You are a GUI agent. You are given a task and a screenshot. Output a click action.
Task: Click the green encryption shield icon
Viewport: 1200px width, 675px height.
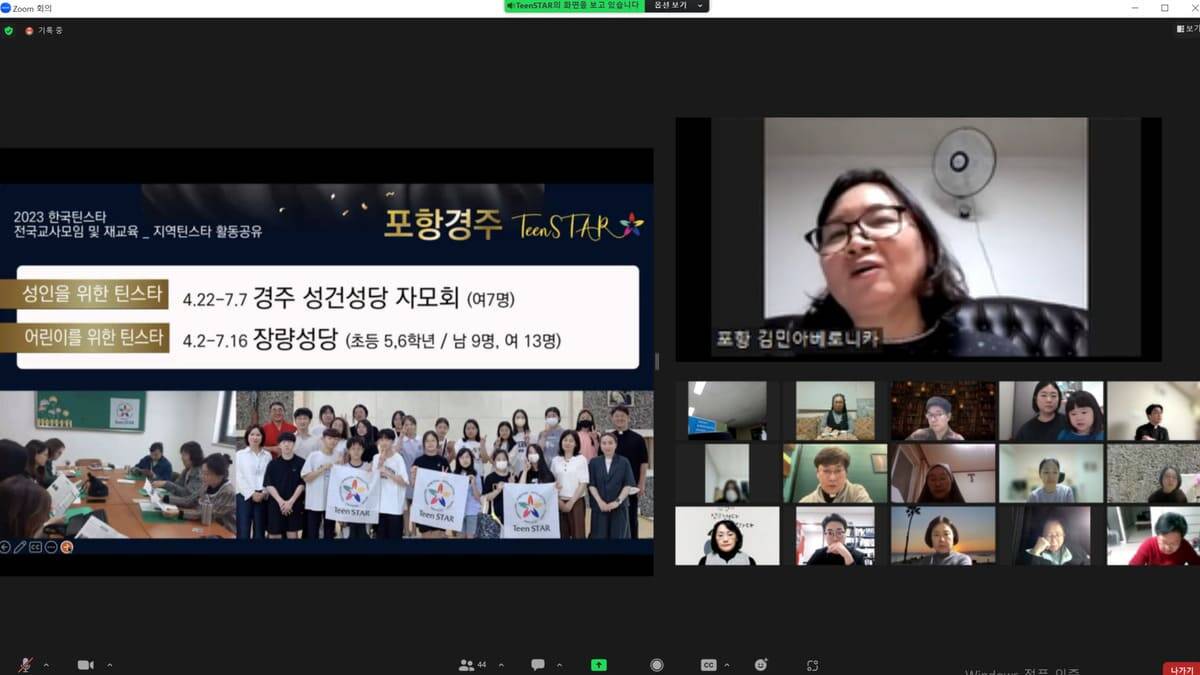tap(9, 31)
